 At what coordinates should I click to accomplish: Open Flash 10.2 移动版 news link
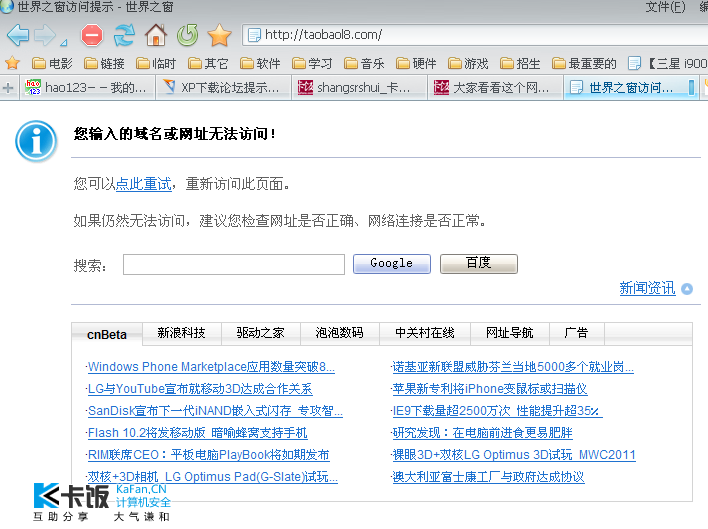click(x=197, y=433)
